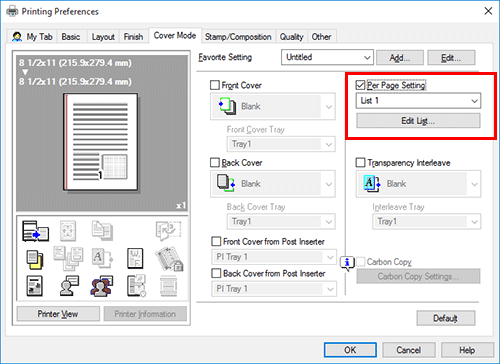Expand the Favorite Setting Untitled dropdown

click(327, 57)
